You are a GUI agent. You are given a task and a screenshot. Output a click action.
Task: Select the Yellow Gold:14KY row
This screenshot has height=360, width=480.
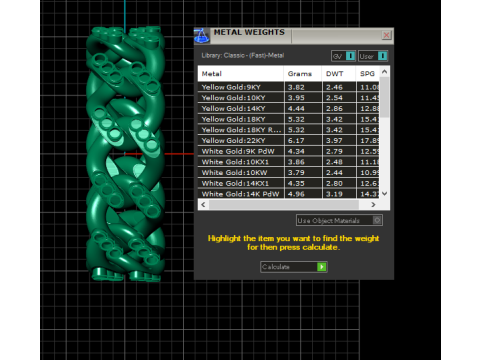click(x=289, y=108)
